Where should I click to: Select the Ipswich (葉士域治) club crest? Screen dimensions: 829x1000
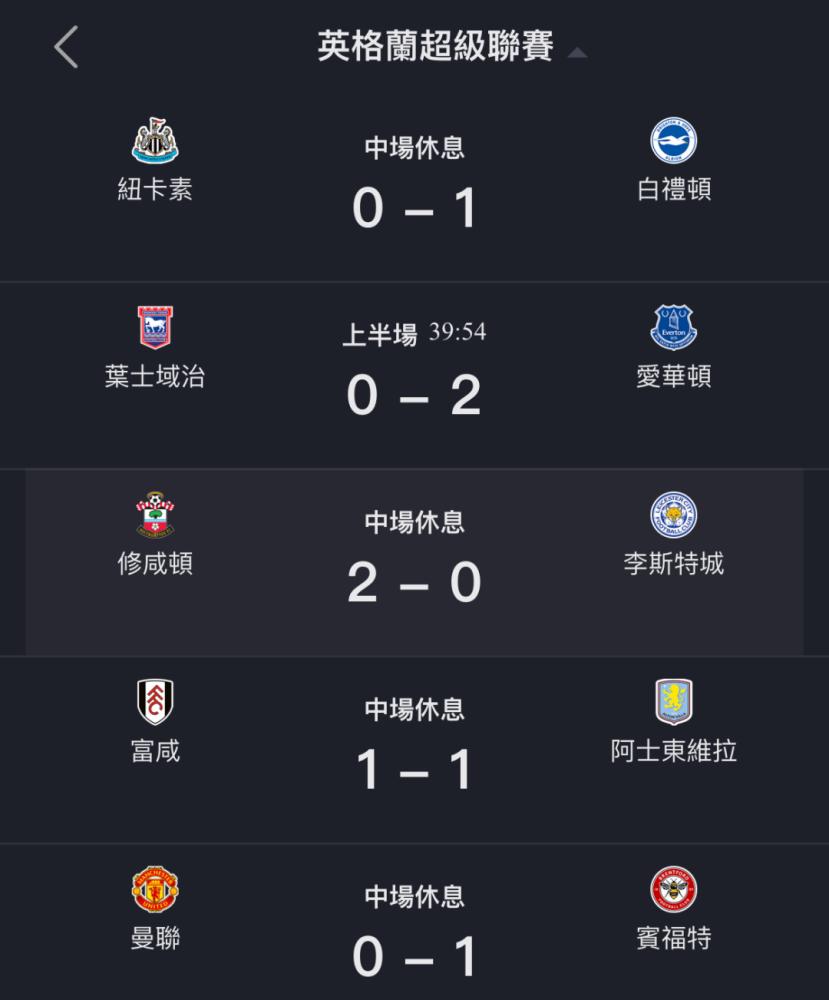point(155,327)
